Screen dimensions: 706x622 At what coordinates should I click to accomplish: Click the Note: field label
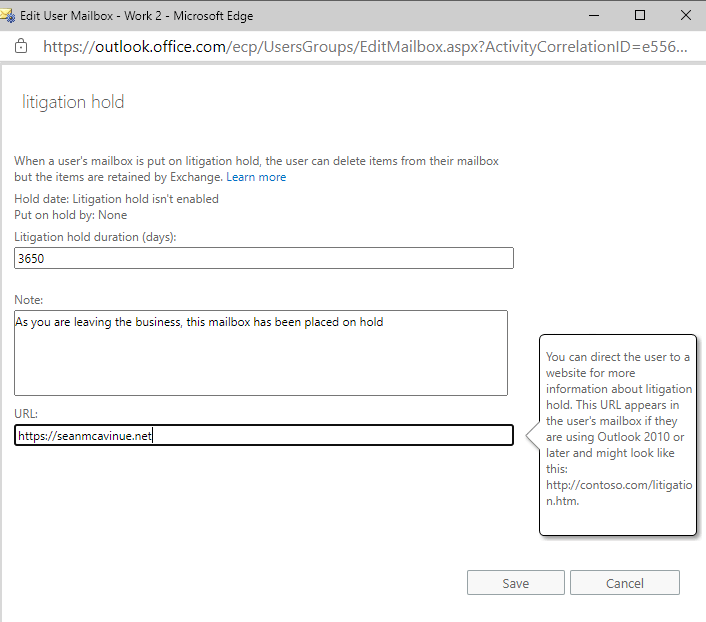29,299
